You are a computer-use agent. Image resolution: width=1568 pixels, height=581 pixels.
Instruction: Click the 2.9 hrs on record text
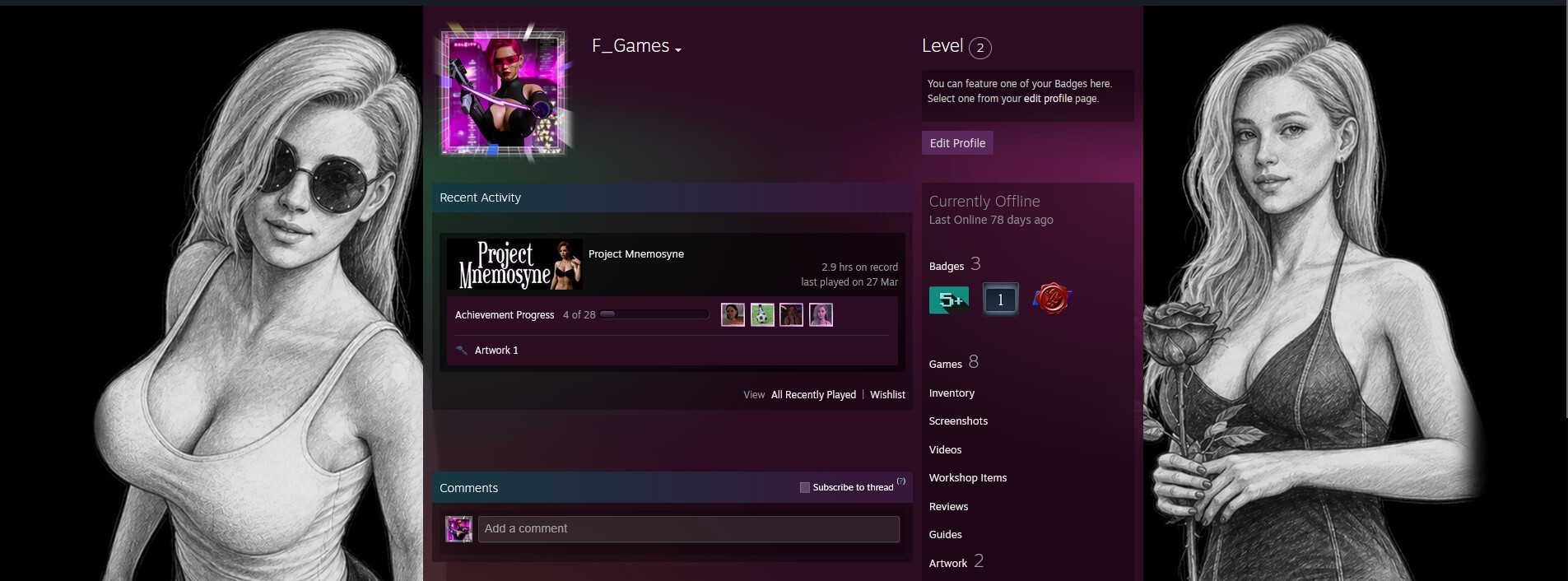coord(859,267)
